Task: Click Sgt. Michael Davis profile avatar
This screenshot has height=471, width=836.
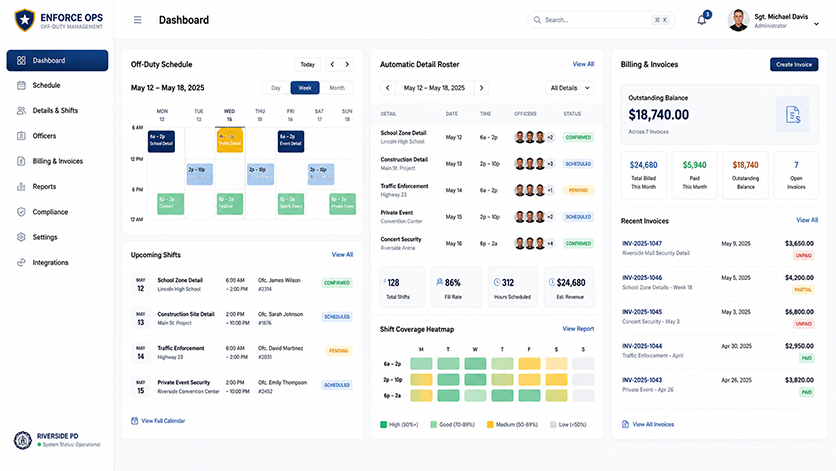Action: pos(738,20)
